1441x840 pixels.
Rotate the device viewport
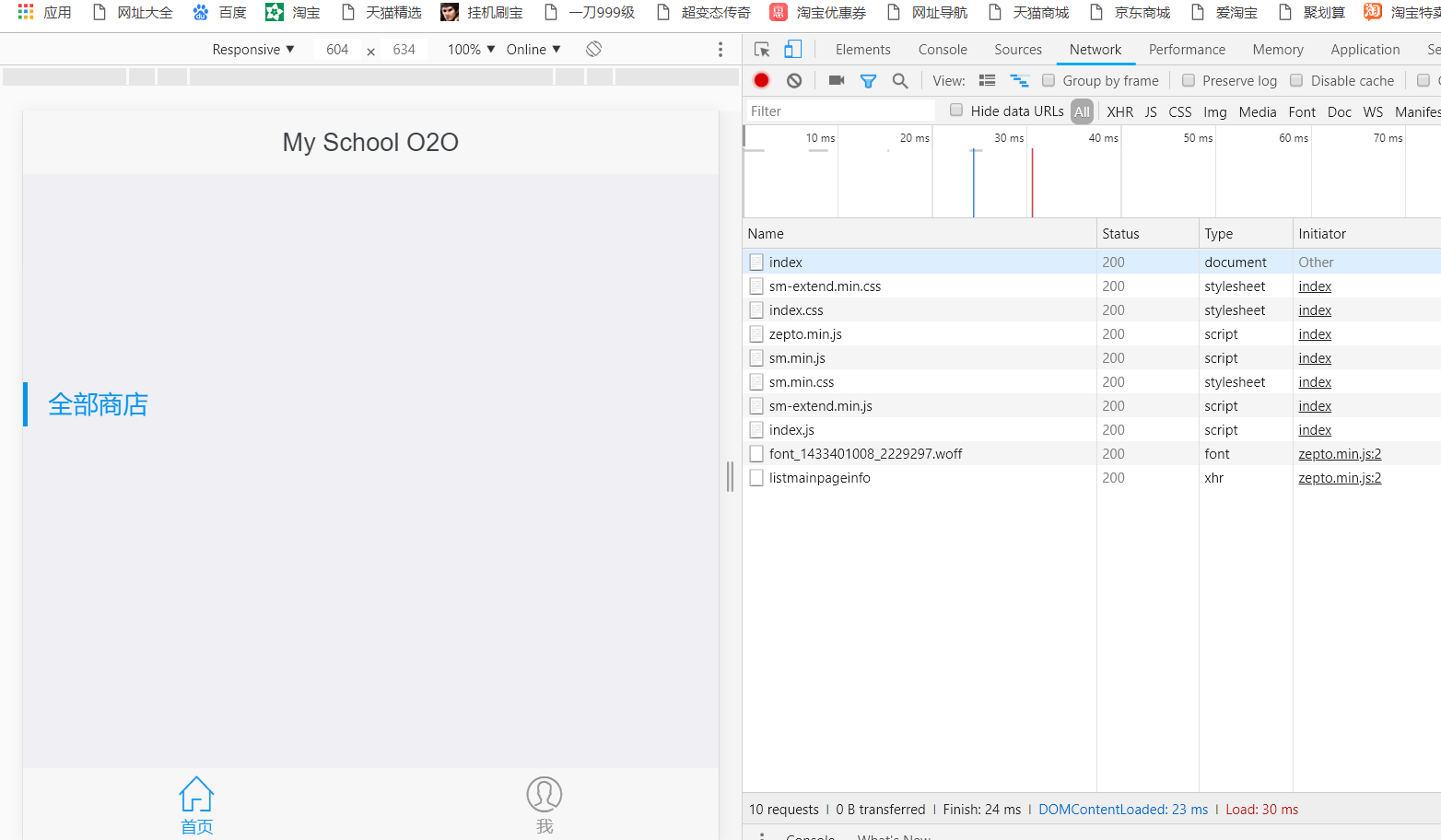[x=594, y=49]
